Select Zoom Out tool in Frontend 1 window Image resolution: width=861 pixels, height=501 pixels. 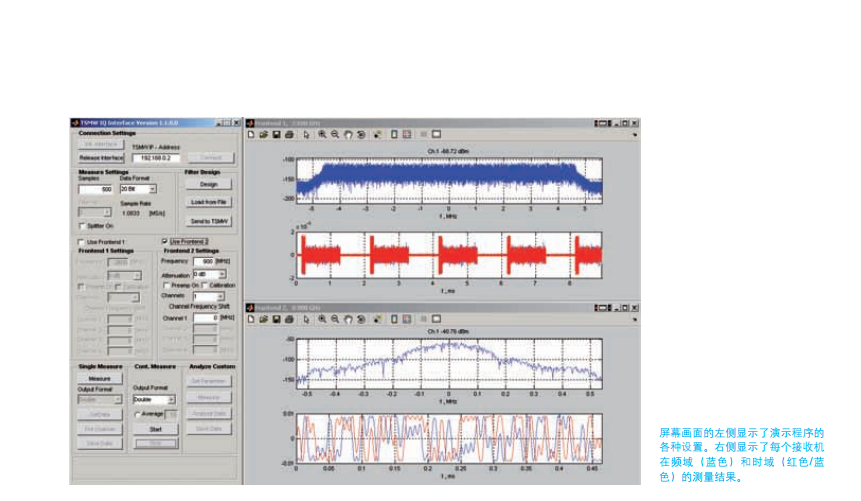[x=335, y=135]
